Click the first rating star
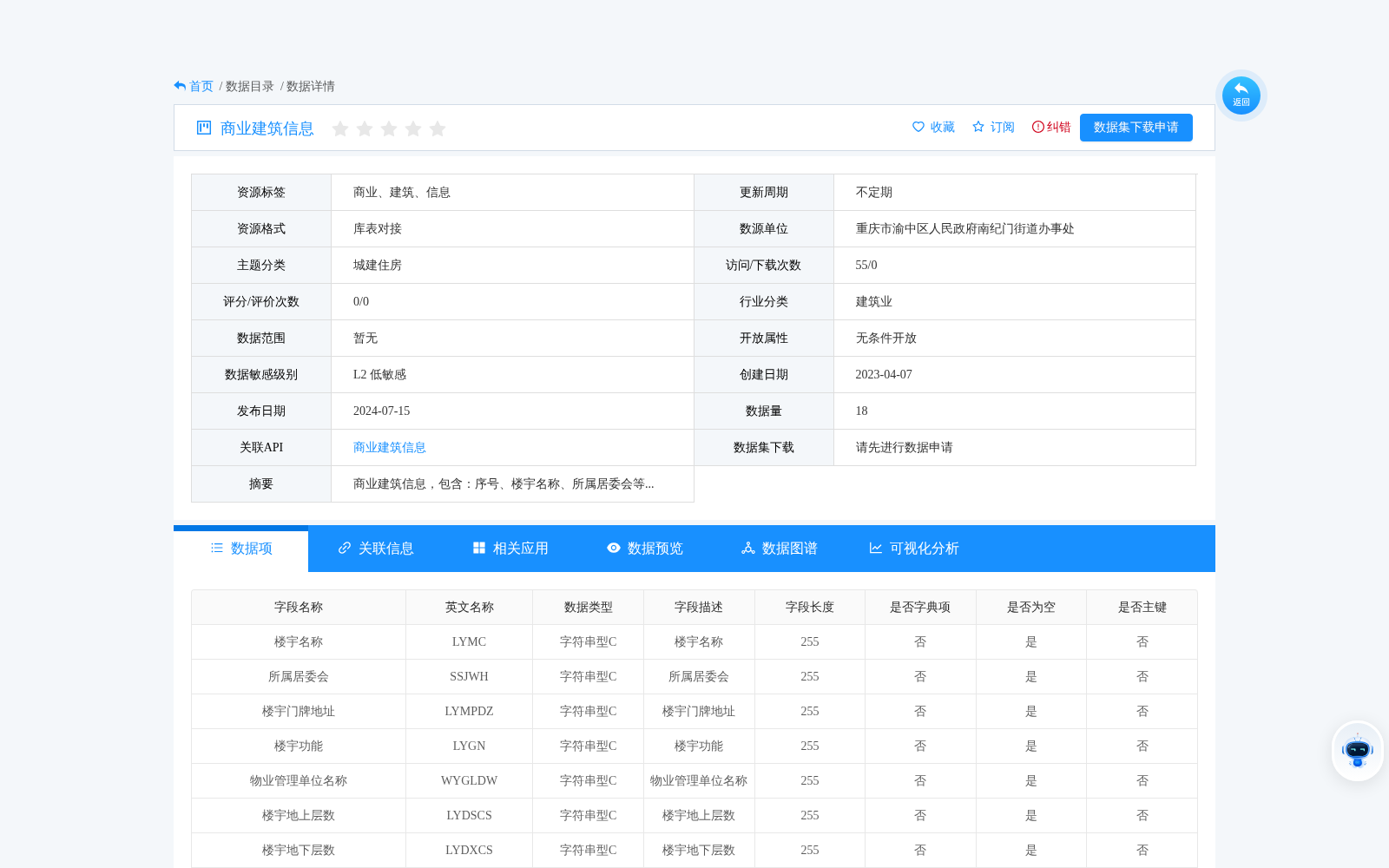The image size is (1389, 868). (340, 128)
